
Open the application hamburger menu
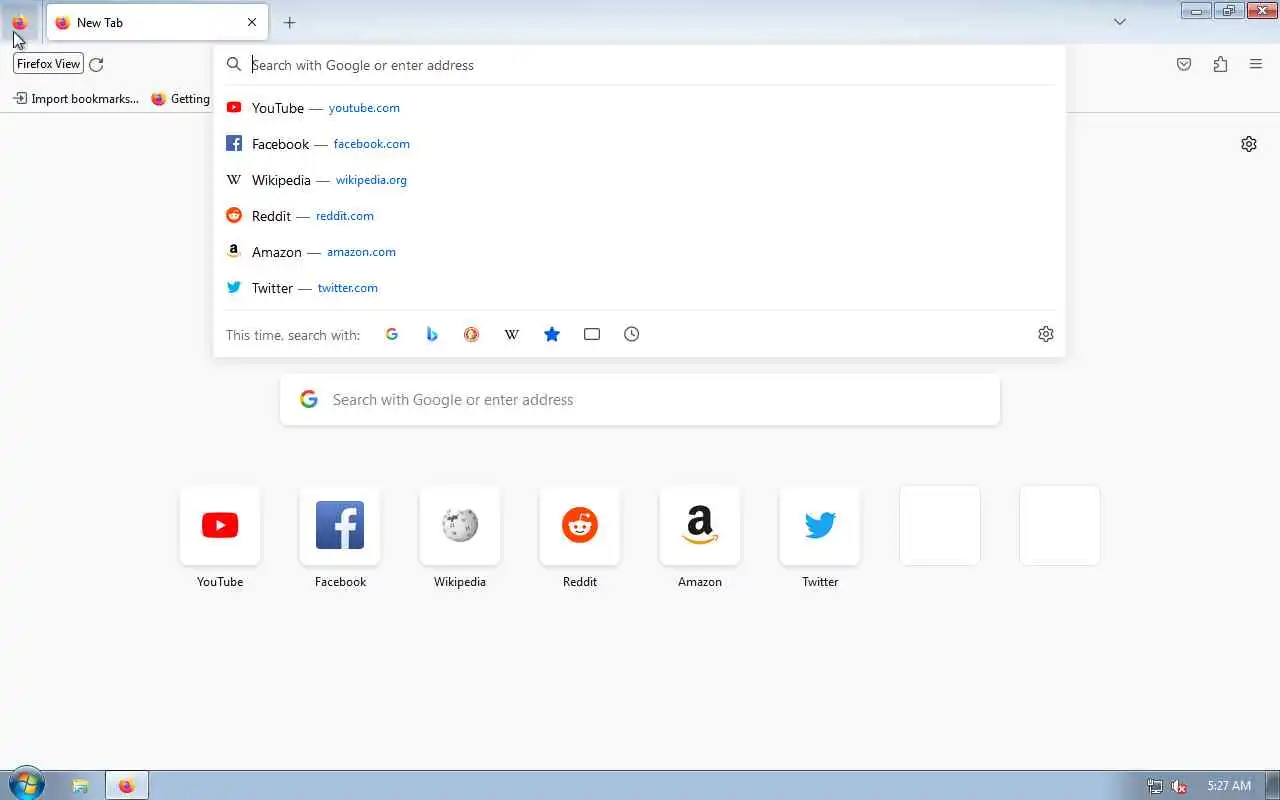coord(1256,65)
